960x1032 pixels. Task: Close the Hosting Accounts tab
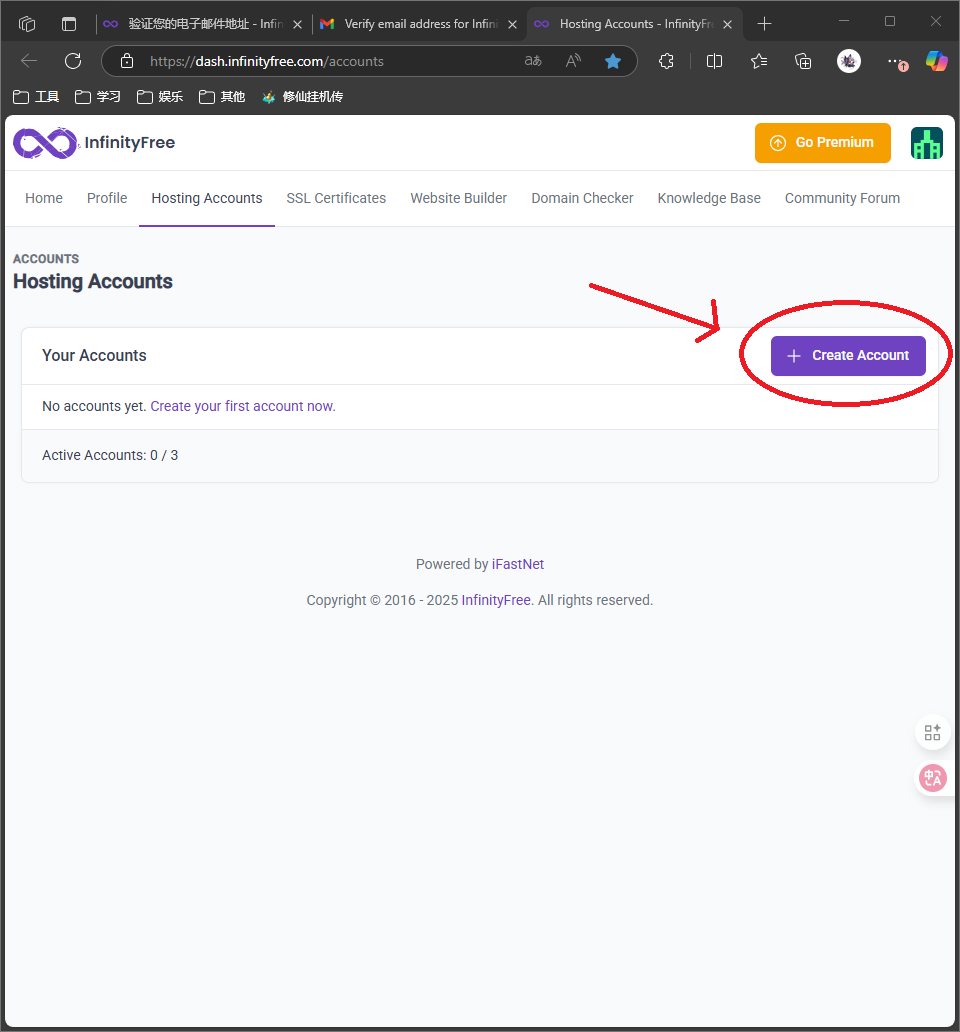[x=727, y=24]
